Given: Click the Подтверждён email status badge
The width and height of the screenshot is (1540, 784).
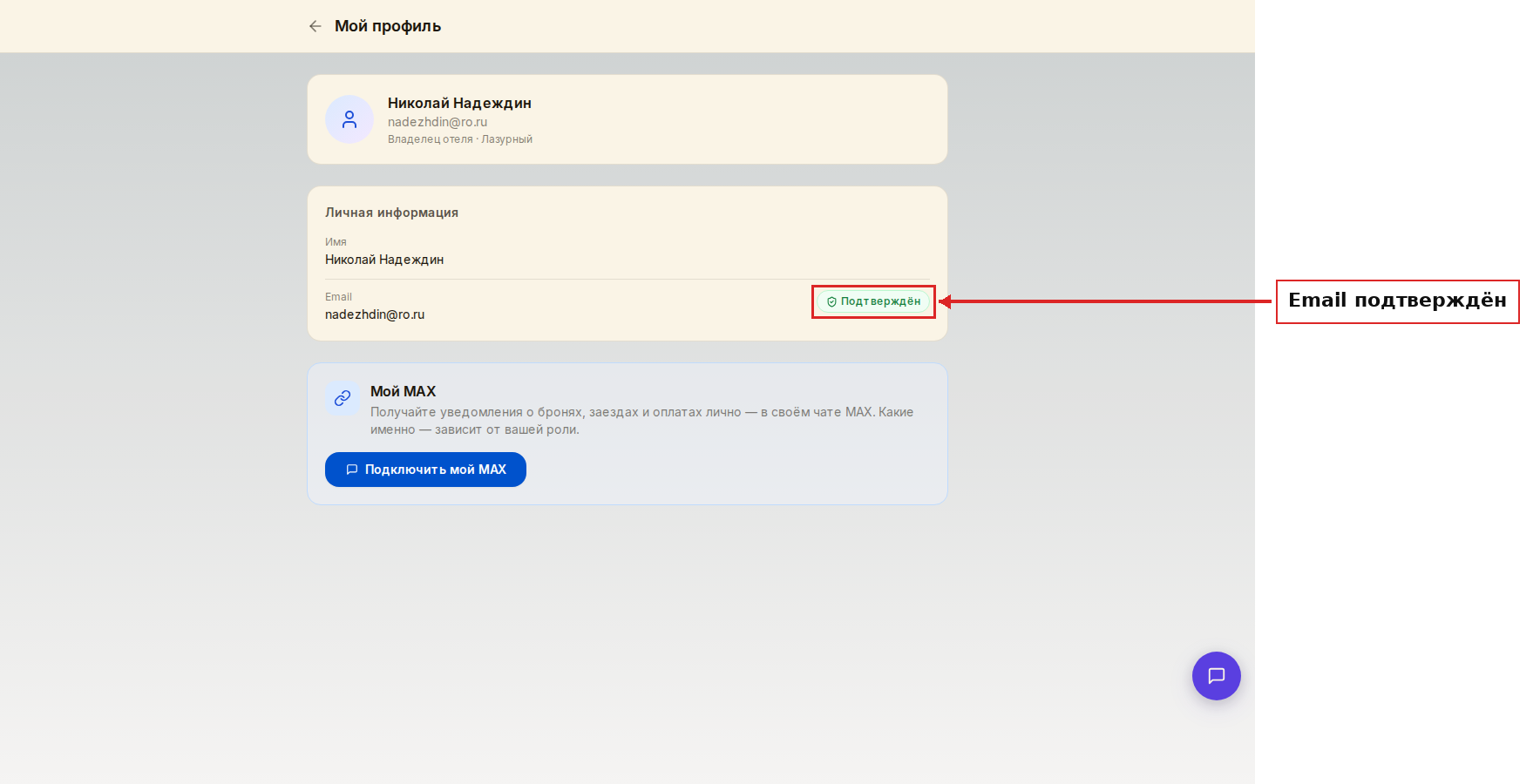Looking at the screenshot, I should point(873,301).
